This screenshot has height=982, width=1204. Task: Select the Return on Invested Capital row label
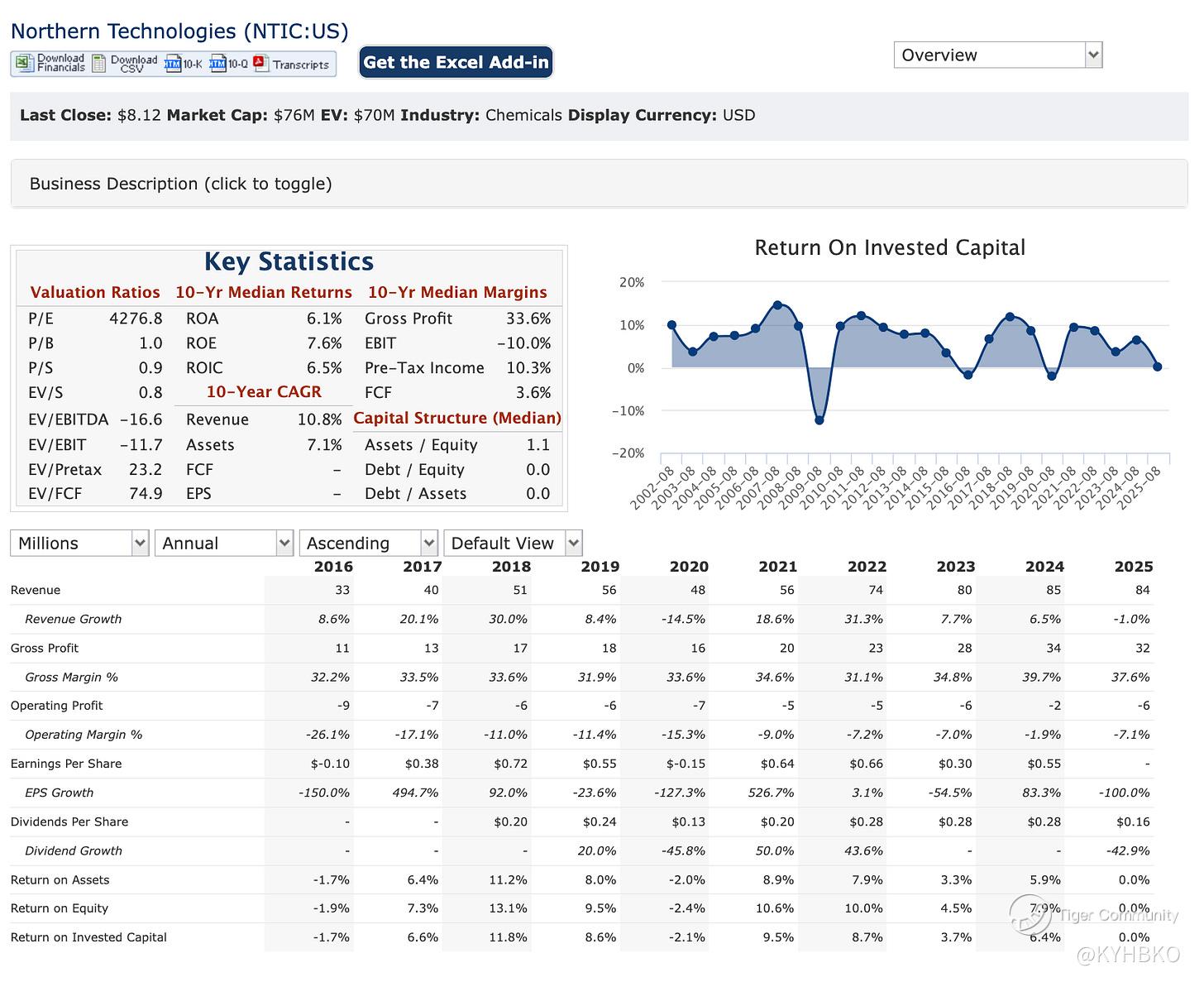pos(88,937)
